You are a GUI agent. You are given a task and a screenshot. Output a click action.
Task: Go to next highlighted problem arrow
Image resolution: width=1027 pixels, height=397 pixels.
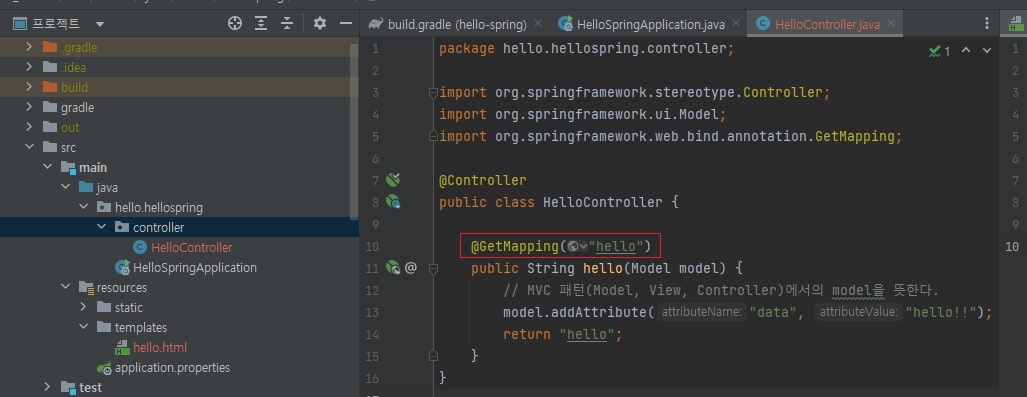pos(986,50)
